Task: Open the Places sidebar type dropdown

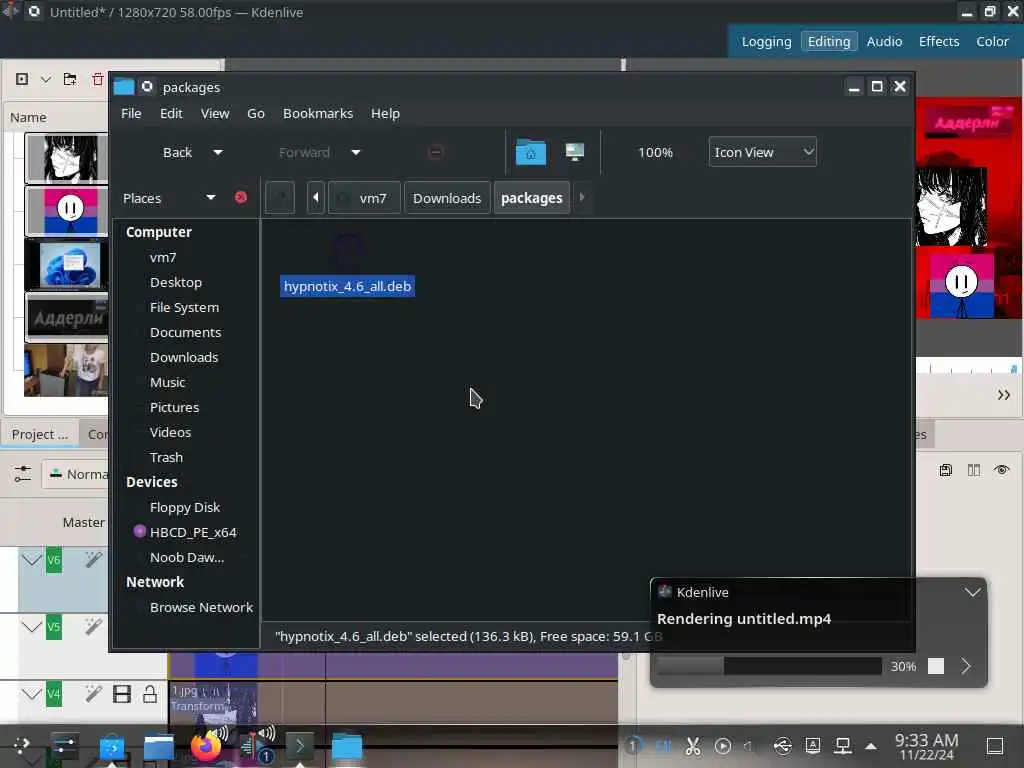Action: coord(211,197)
